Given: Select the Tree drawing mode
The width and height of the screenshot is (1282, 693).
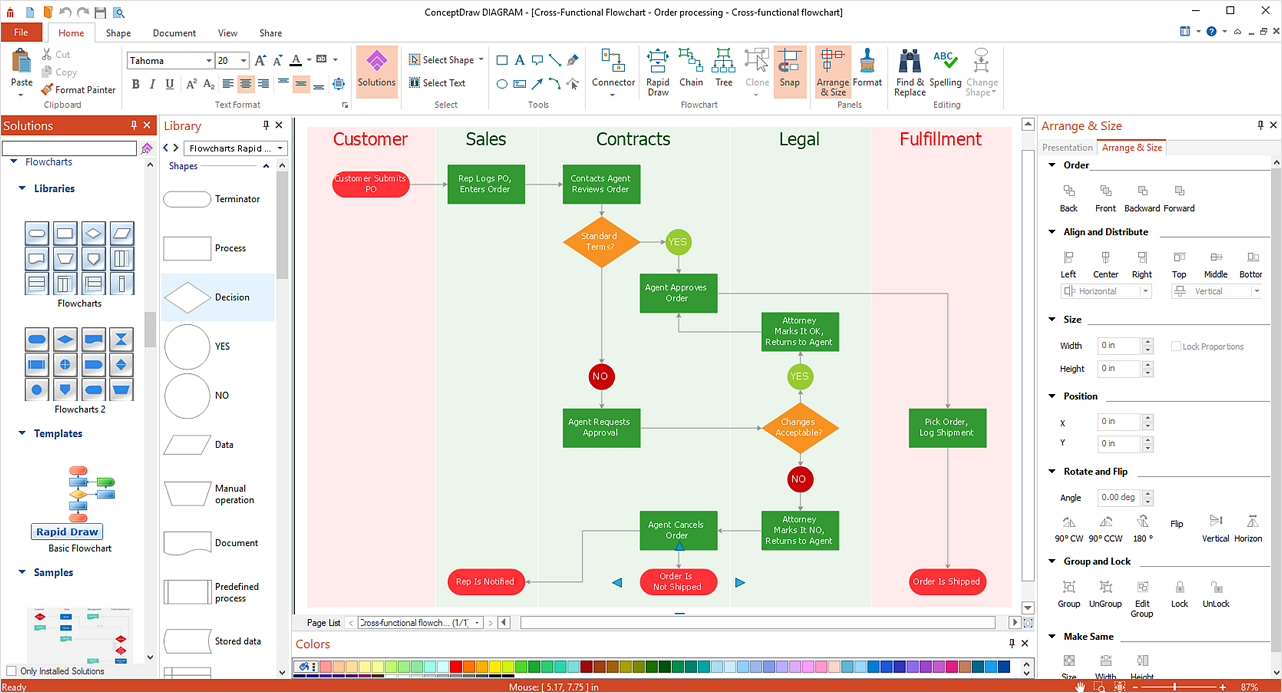Looking at the screenshot, I should tap(724, 70).
